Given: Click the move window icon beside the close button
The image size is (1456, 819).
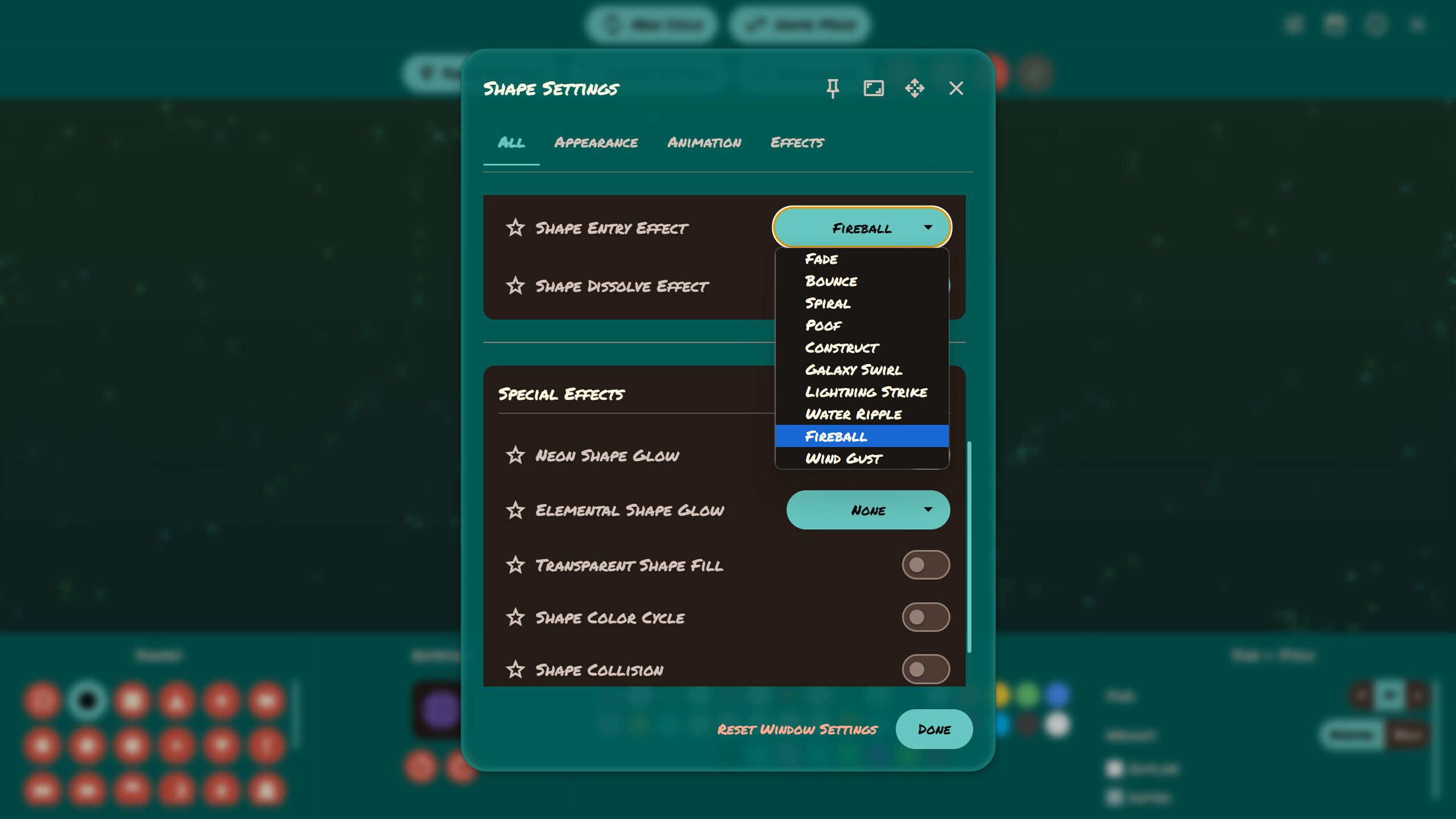Looking at the screenshot, I should pyautogui.click(x=915, y=88).
